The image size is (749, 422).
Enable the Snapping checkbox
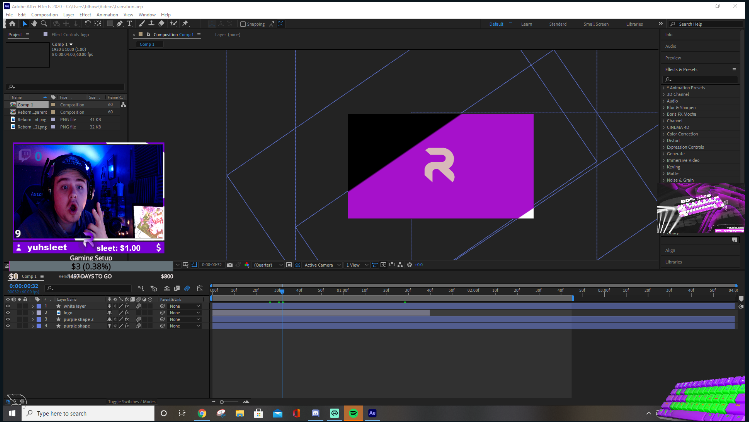243,24
